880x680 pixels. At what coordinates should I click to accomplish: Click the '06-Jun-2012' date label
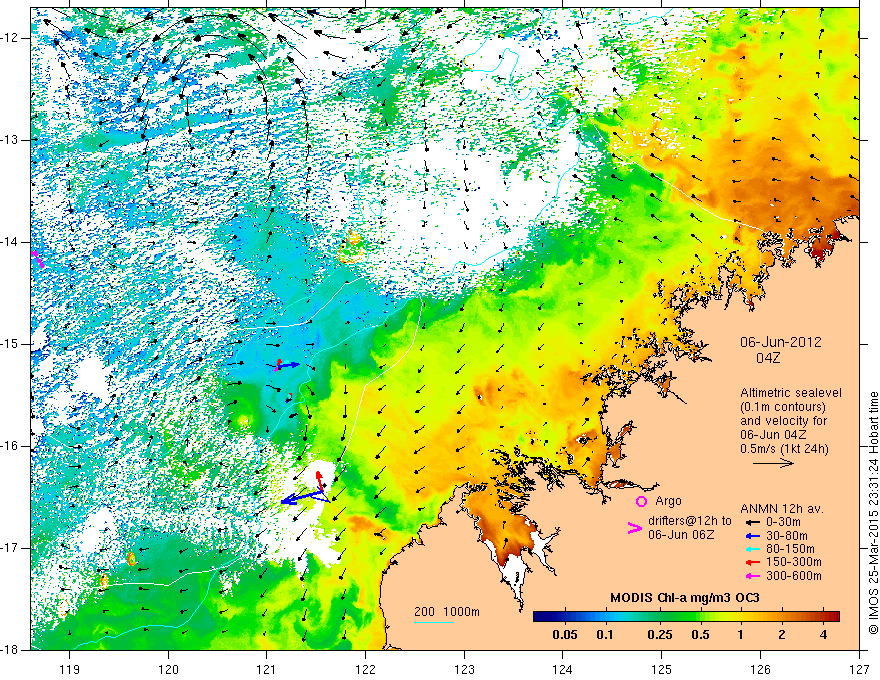(781, 342)
